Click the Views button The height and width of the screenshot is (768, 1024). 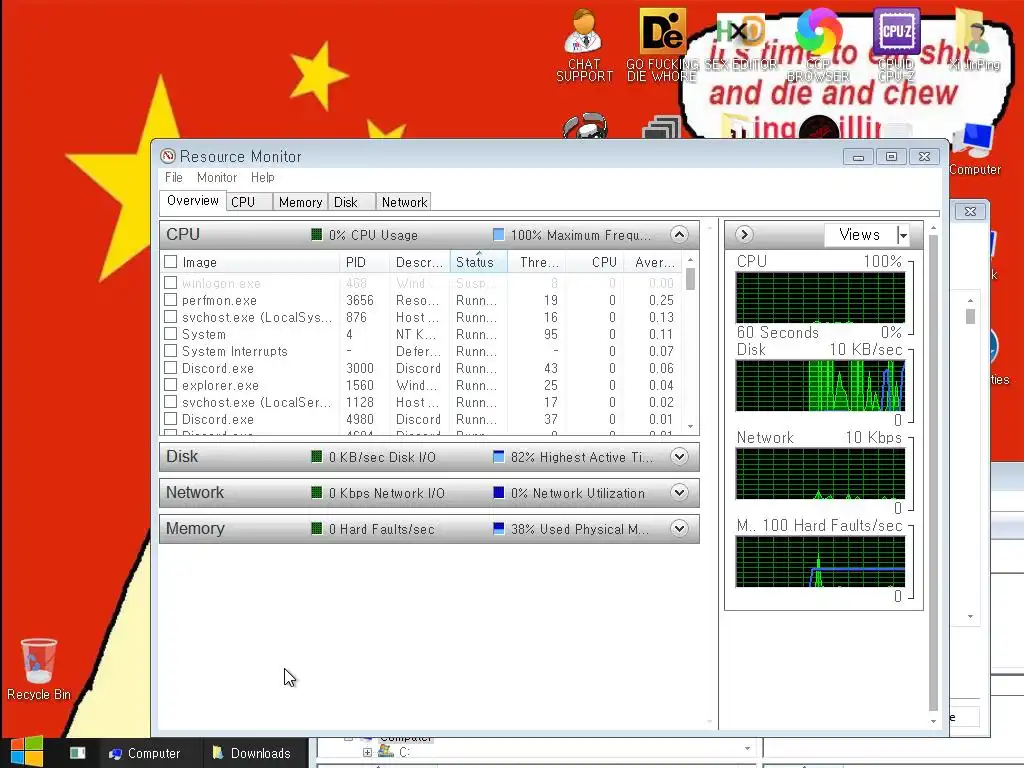click(x=859, y=234)
